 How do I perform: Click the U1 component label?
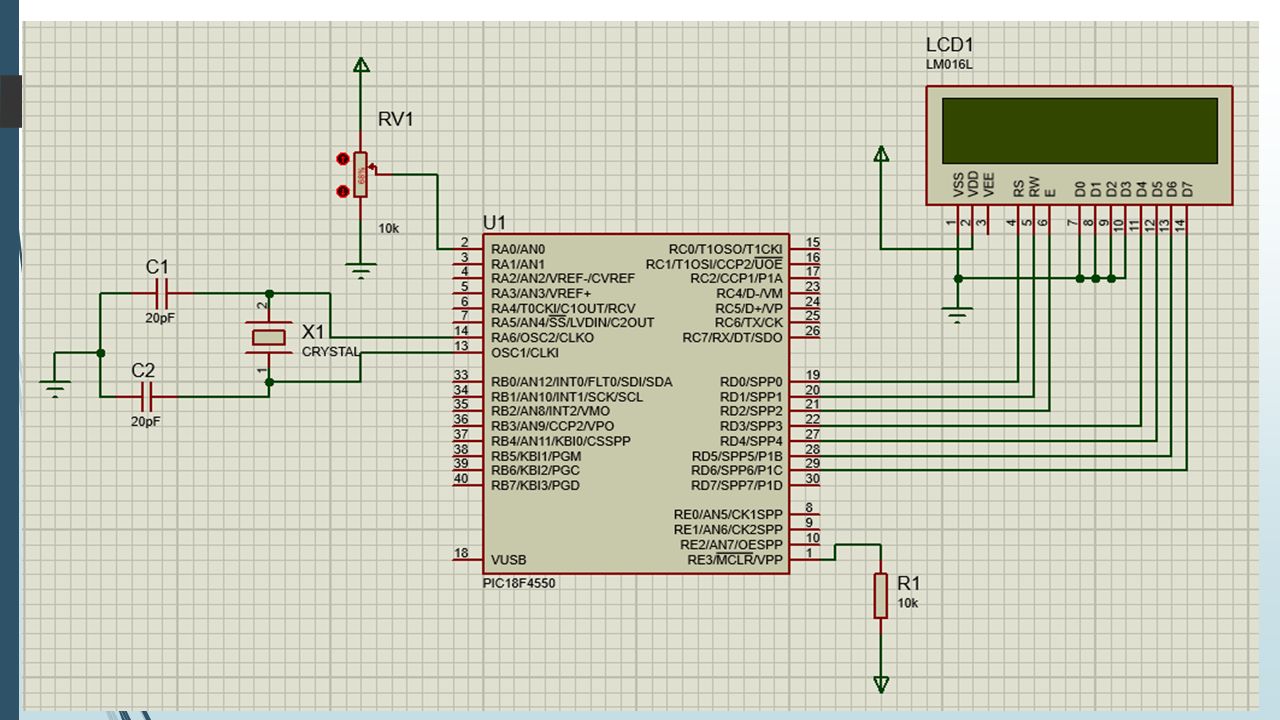[x=494, y=222]
